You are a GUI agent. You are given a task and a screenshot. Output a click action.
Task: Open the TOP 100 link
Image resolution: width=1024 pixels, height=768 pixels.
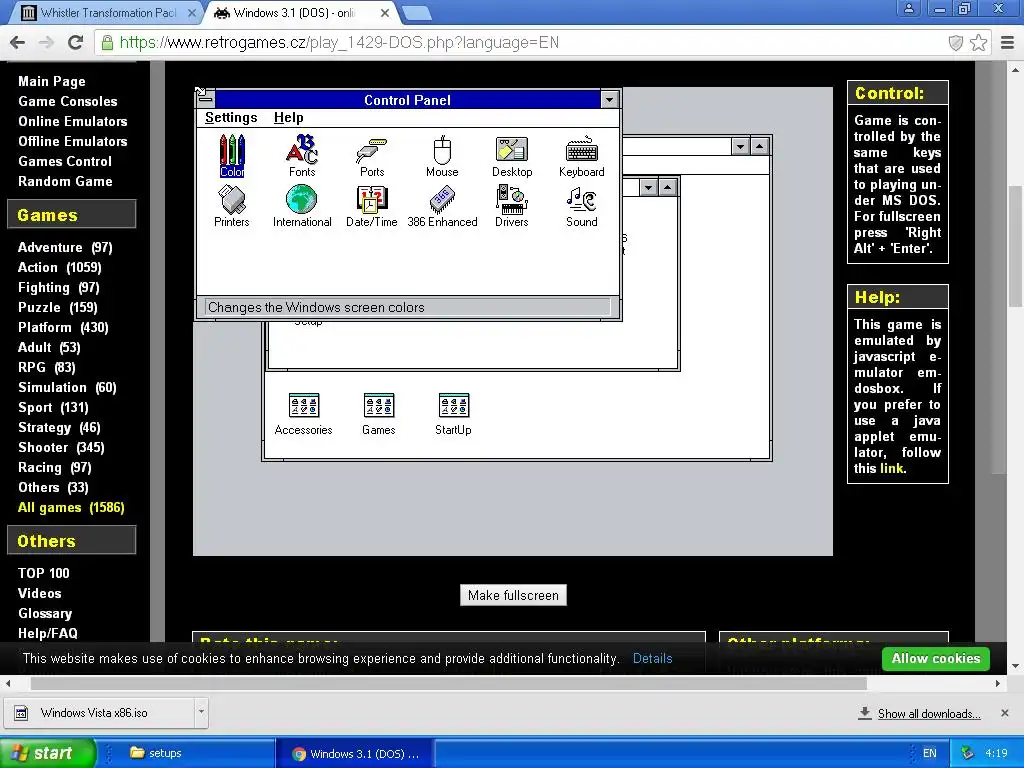(44, 573)
